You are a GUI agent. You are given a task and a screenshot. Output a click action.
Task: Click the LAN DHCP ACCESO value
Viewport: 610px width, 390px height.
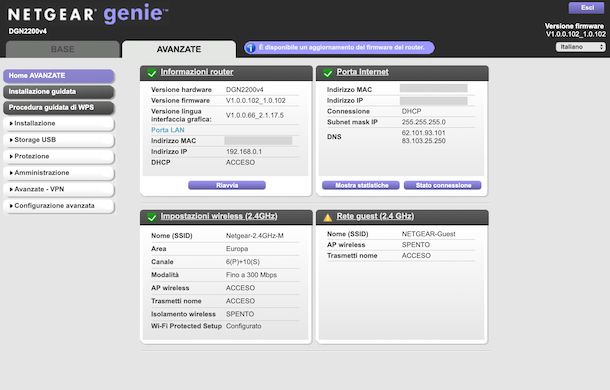pyautogui.click(x=240, y=163)
